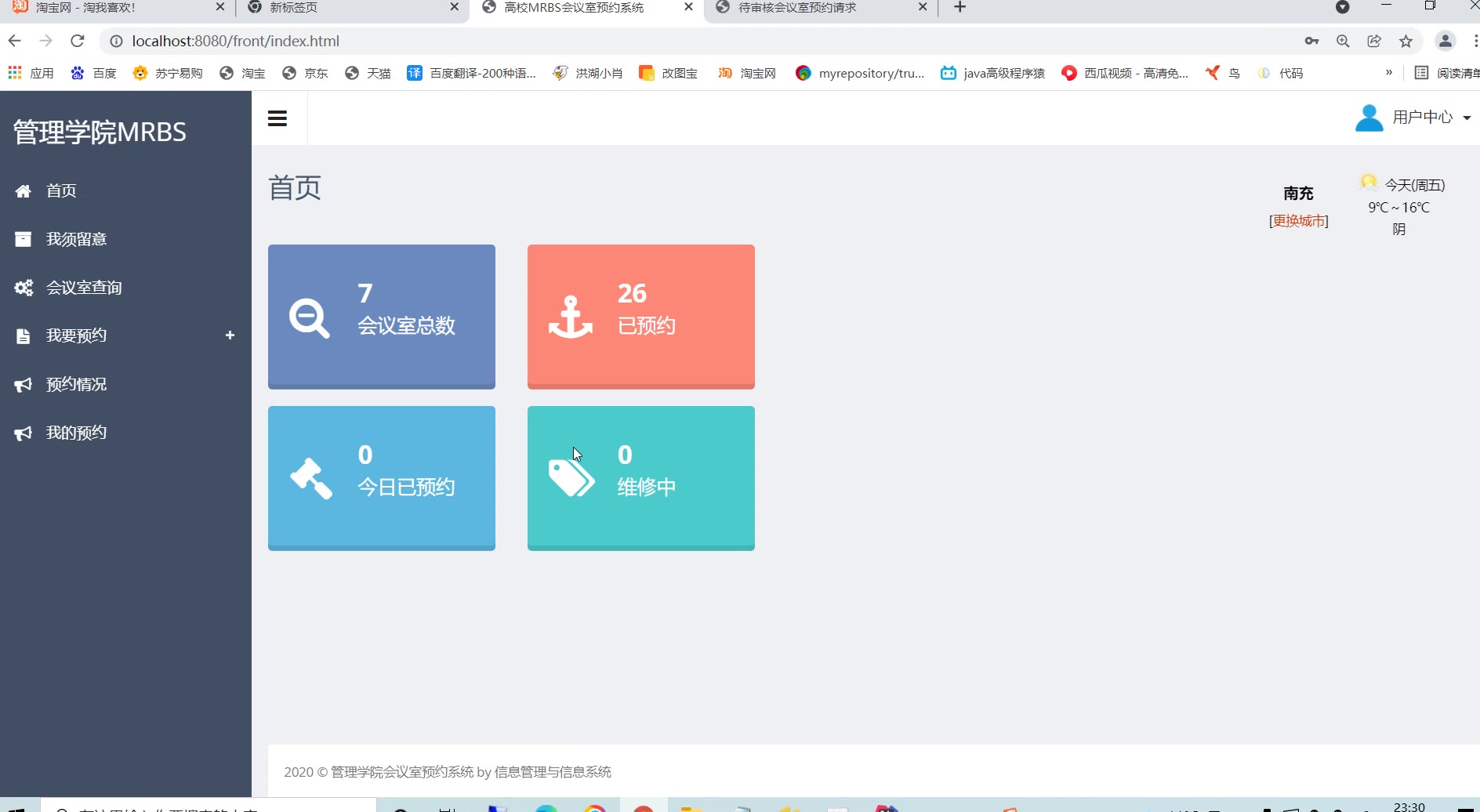Click the megaphone icon beside 预约情况

point(24,385)
